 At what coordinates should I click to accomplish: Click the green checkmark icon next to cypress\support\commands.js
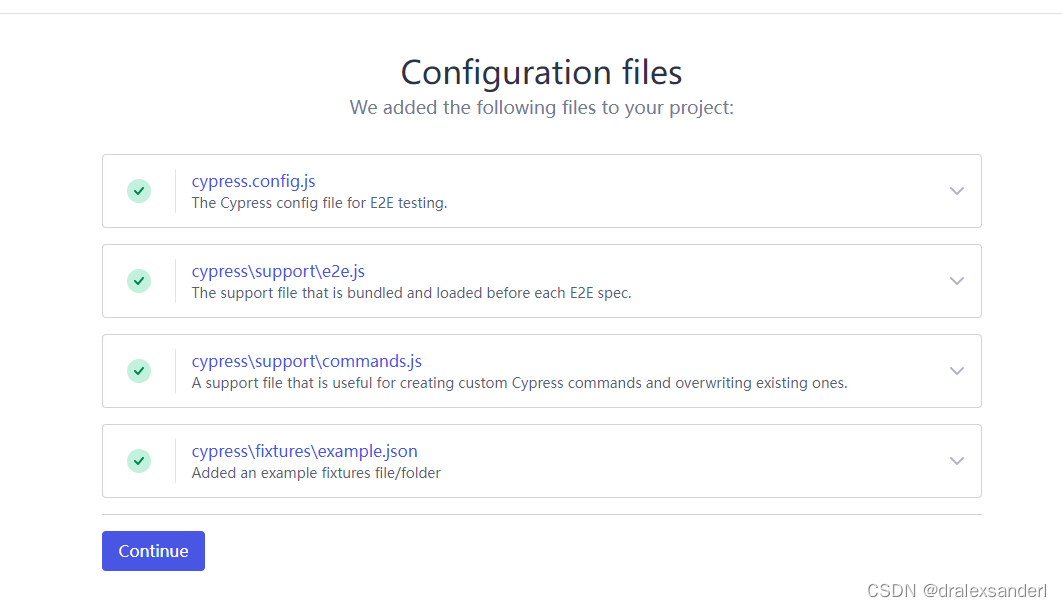click(x=139, y=371)
